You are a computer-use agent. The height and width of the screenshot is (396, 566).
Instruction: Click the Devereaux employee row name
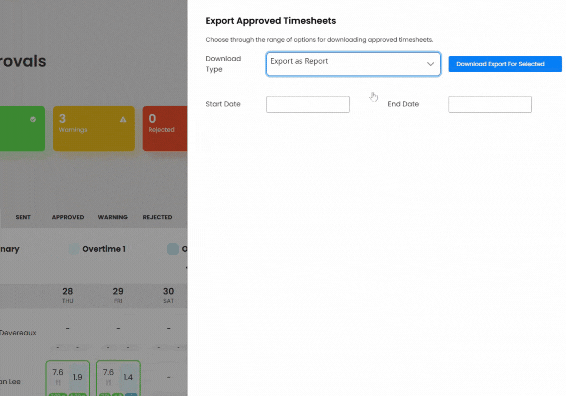click(18, 333)
